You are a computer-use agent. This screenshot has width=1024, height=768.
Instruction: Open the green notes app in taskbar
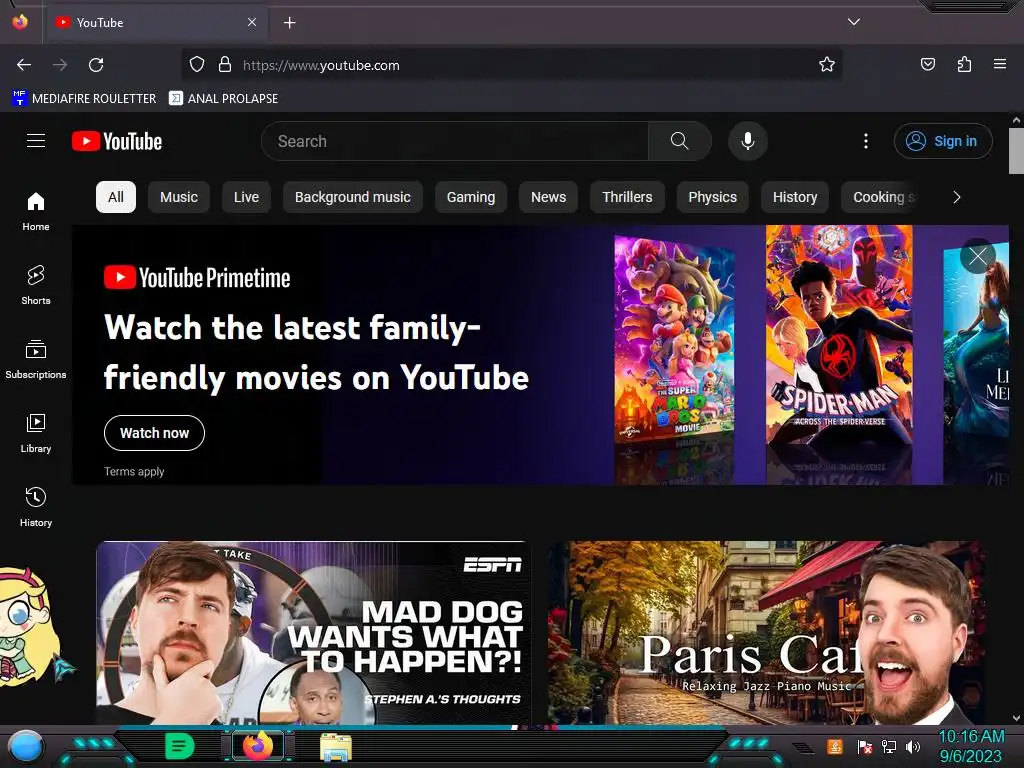click(x=180, y=746)
